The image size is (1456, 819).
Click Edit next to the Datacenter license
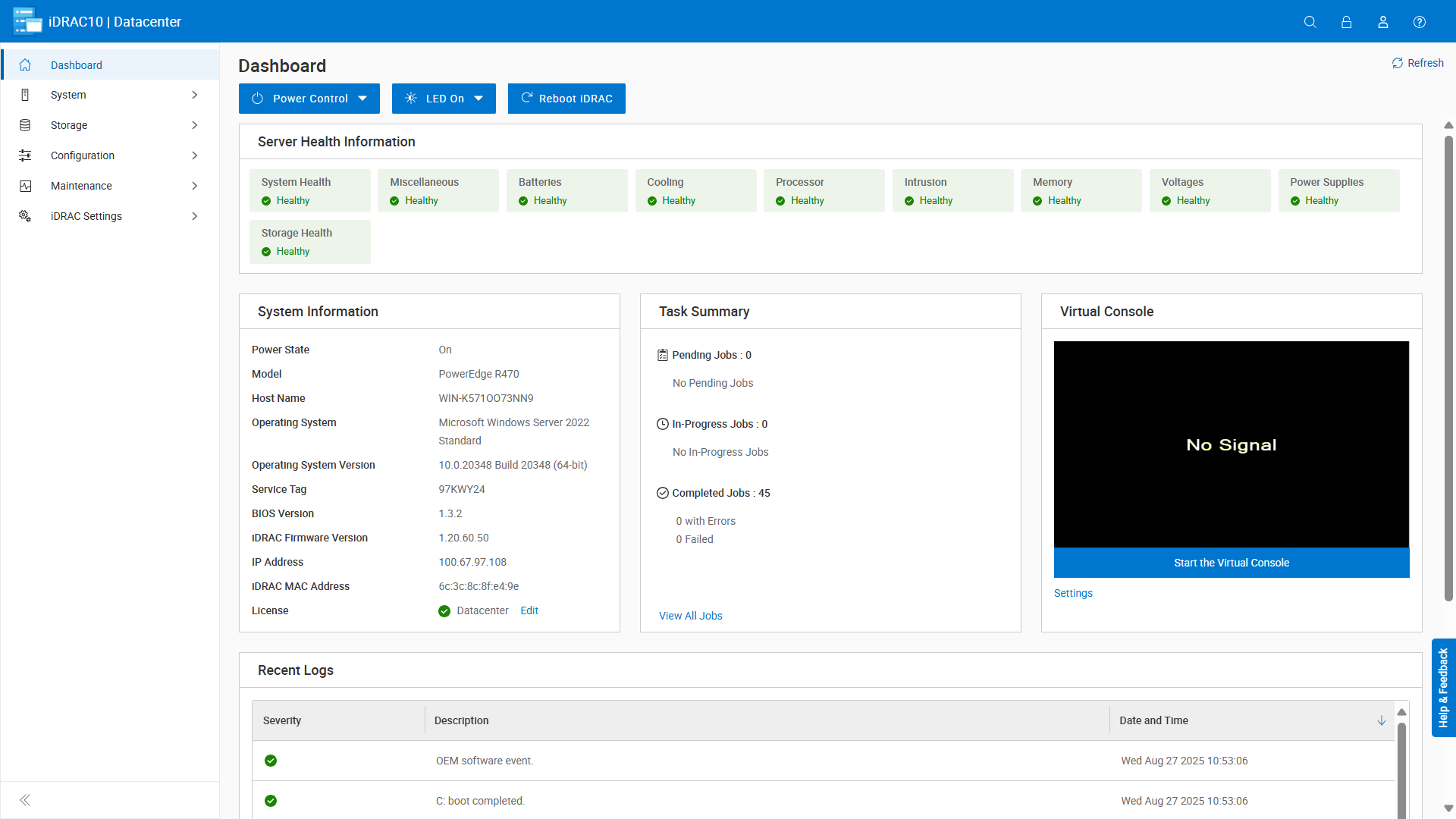pos(529,610)
